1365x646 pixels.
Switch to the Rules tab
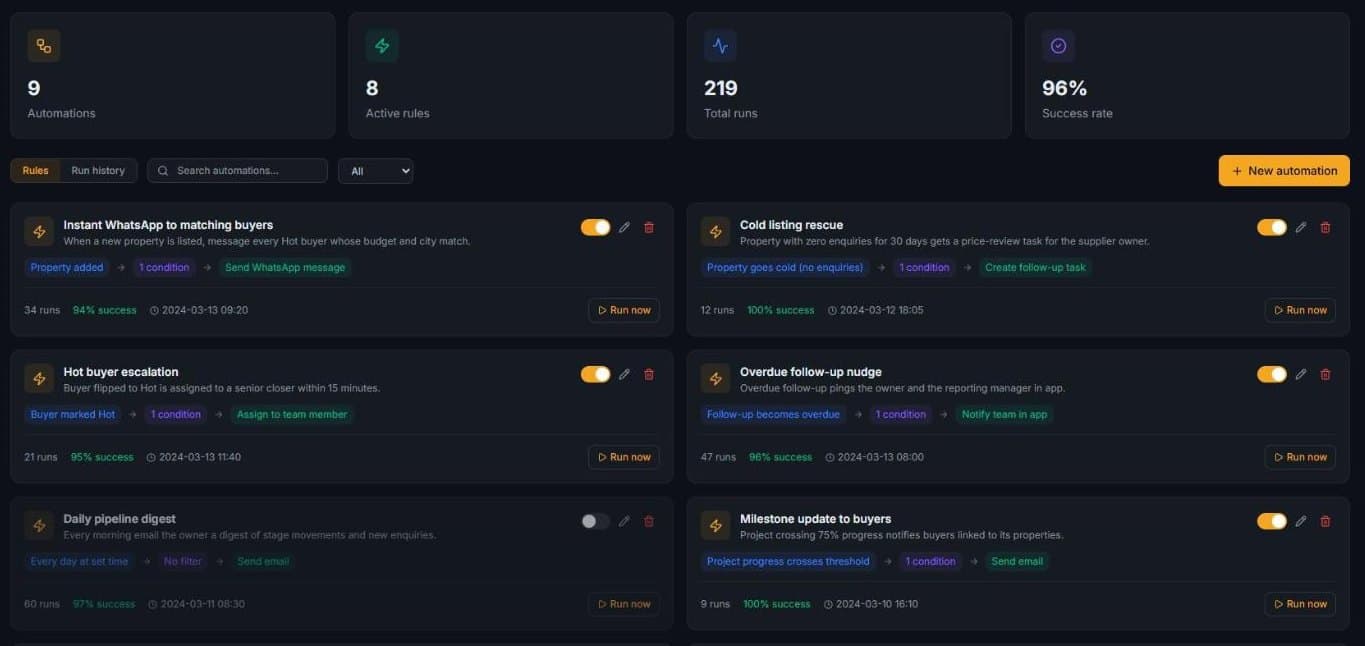[x=36, y=171]
